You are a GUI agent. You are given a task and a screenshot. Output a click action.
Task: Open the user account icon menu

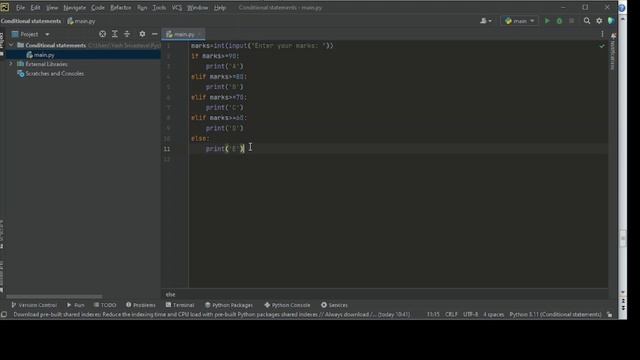(x=486, y=21)
